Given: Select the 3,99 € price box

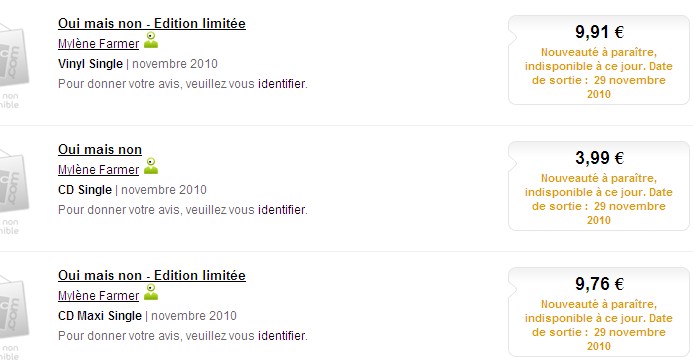Looking at the screenshot, I should pyautogui.click(x=599, y=186).
